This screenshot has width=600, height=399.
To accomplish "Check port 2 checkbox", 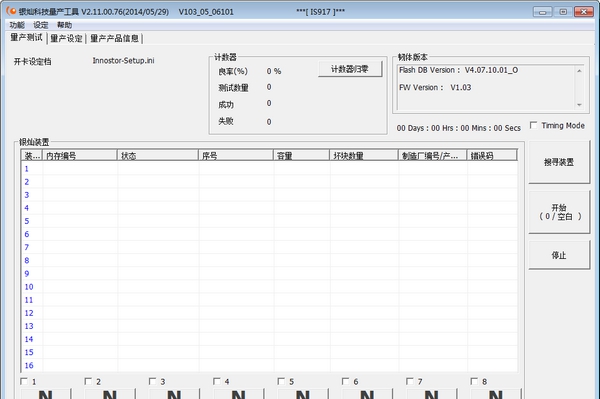I will pyautogui.click(x=88, y=381).
